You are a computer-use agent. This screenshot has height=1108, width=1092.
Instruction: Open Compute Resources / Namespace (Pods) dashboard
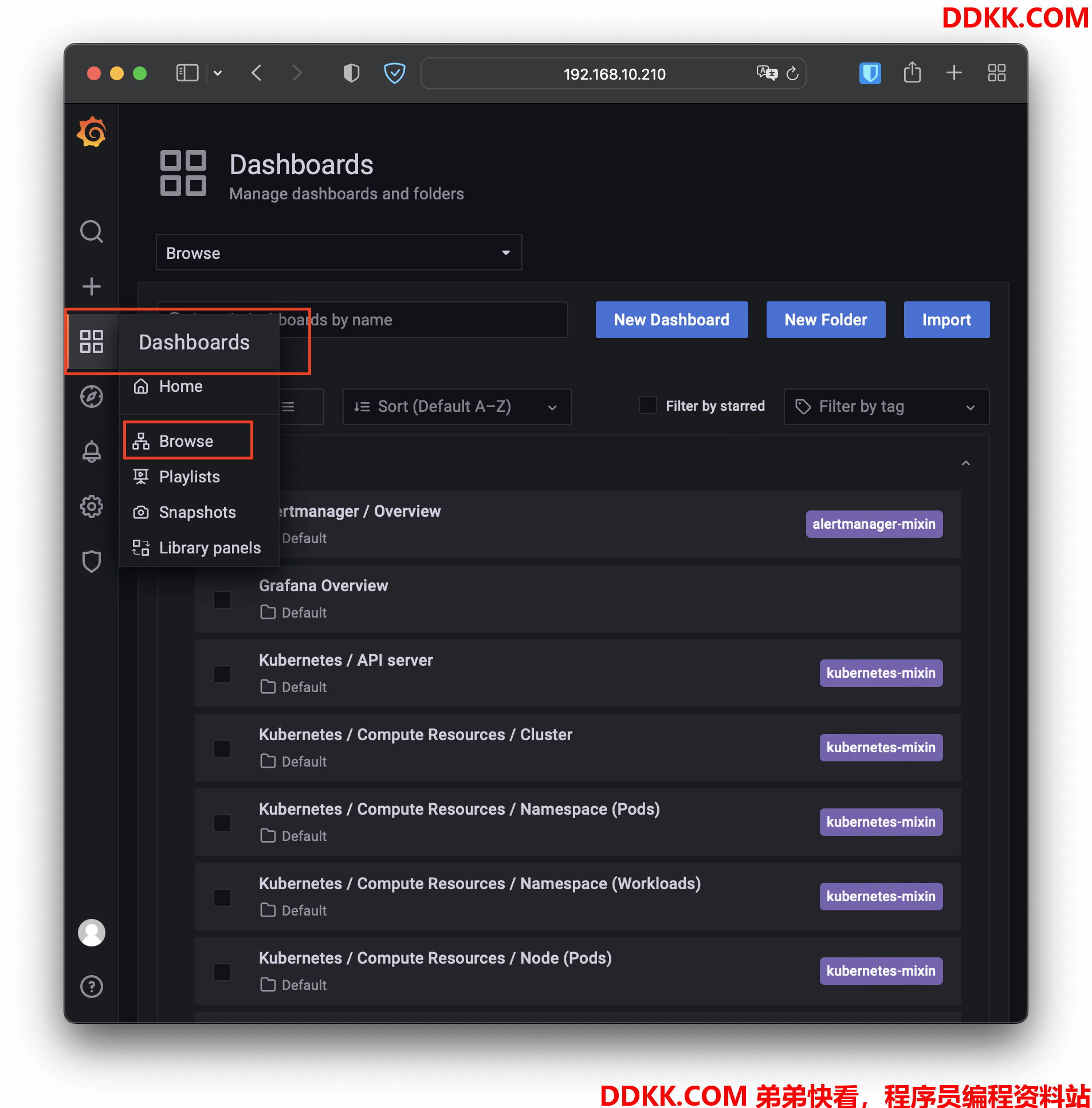click(x=459, y=809)
